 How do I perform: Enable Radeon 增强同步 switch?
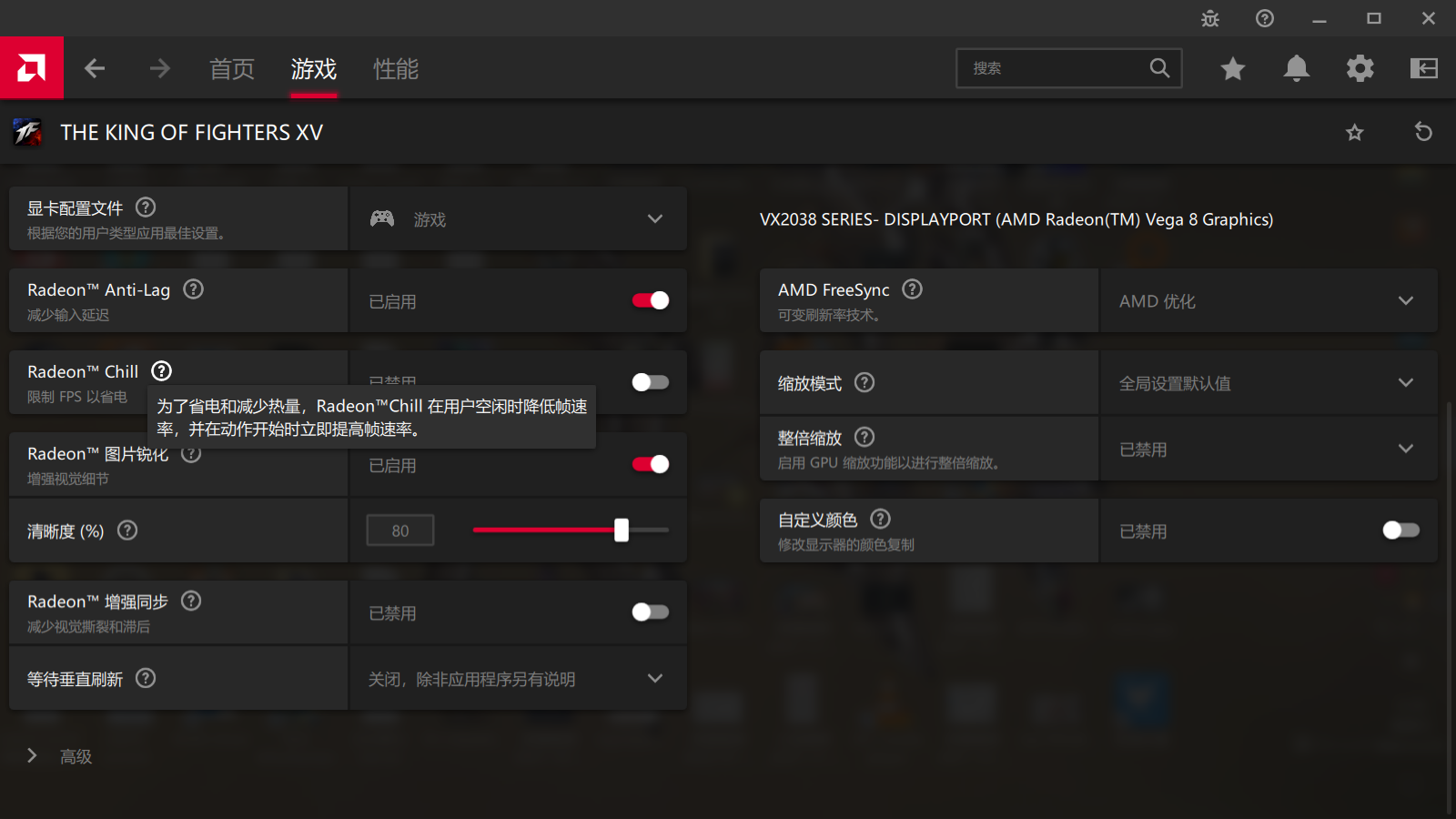click(651, 612)
